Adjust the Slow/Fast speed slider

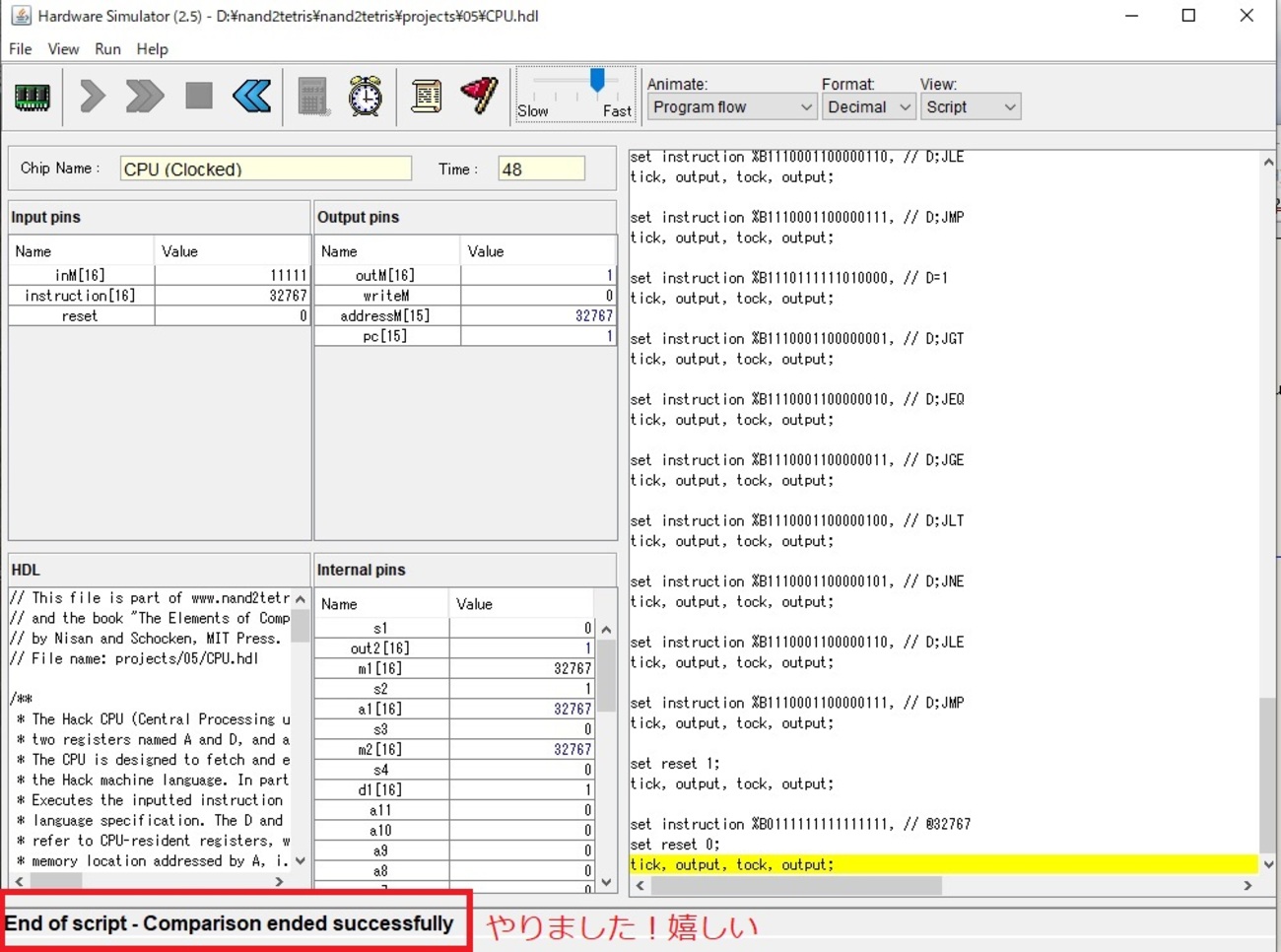pos(597,81)
